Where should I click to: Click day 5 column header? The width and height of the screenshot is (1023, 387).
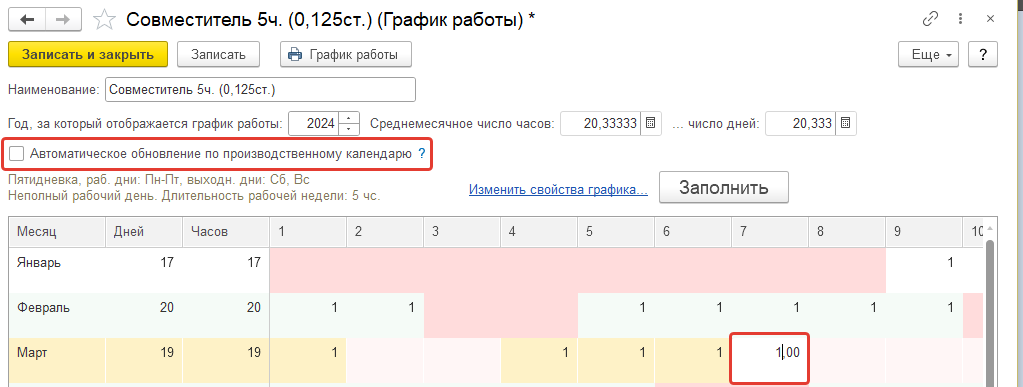click(616, 232)
